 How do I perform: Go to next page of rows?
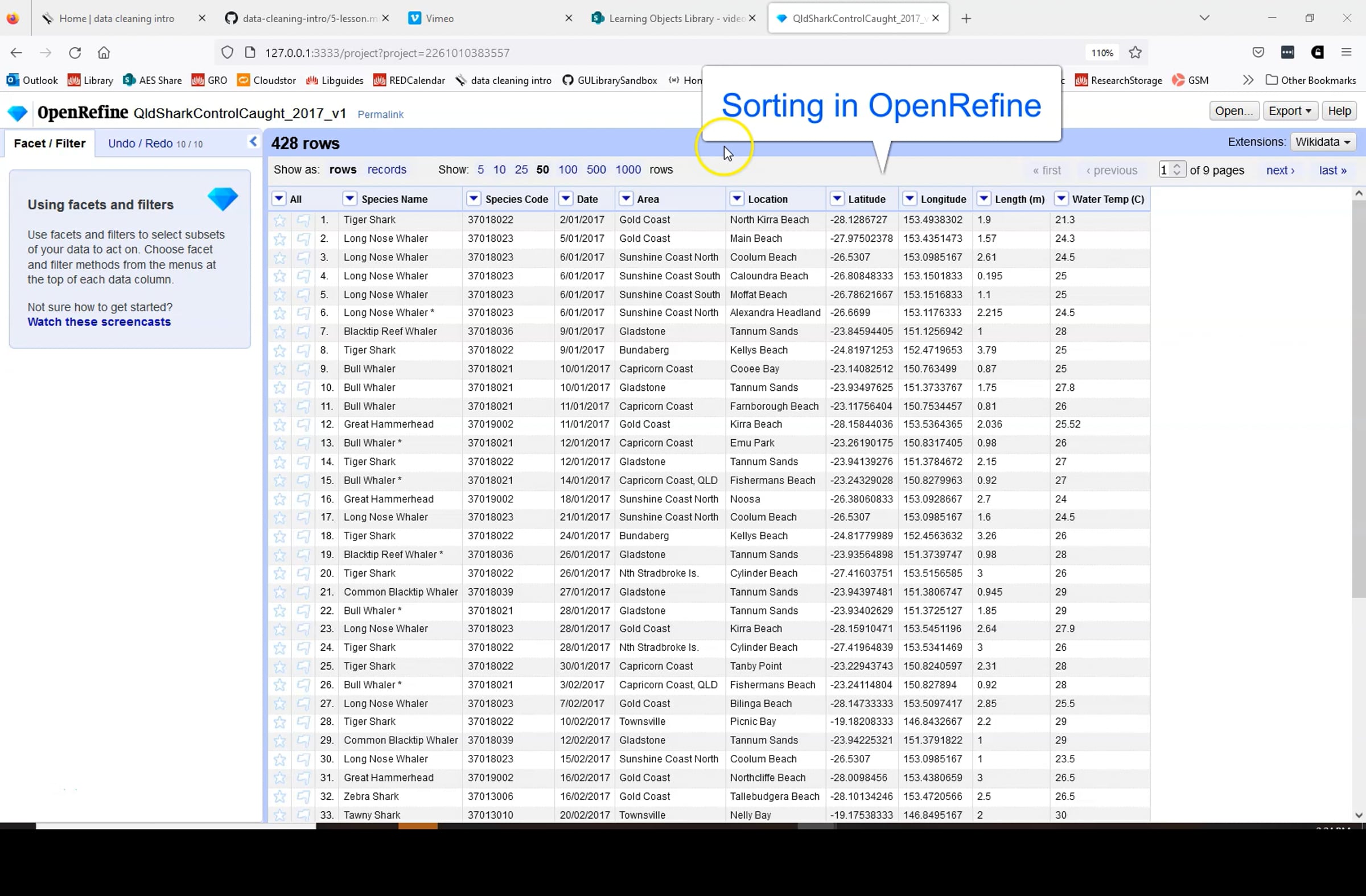(1280, 170)
